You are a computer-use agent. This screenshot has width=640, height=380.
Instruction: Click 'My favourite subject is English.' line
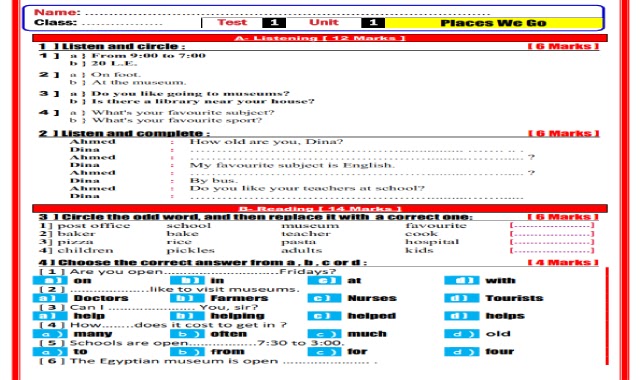coord(292,165)
